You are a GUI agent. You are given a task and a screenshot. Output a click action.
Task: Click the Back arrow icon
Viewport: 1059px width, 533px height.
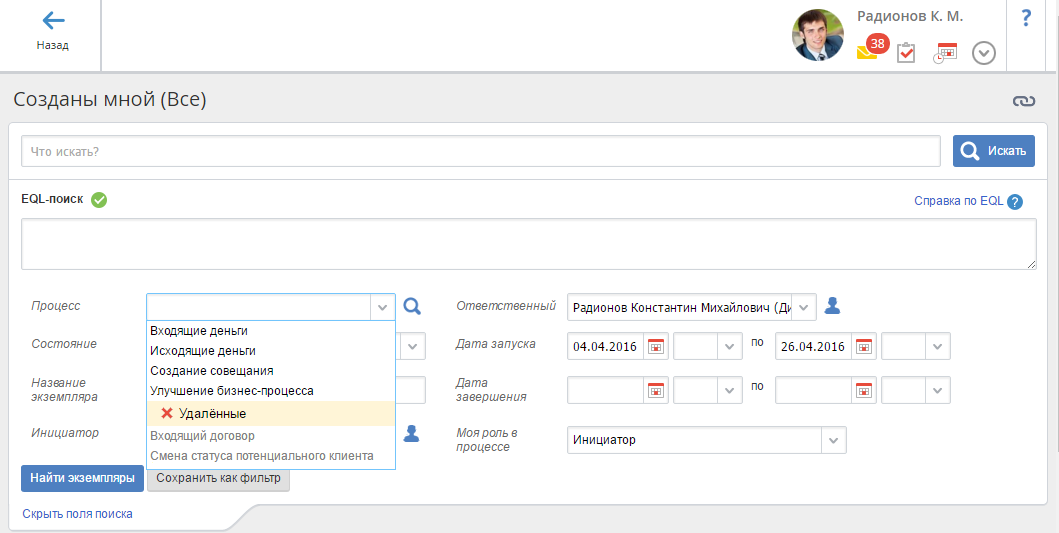[53, 21]
